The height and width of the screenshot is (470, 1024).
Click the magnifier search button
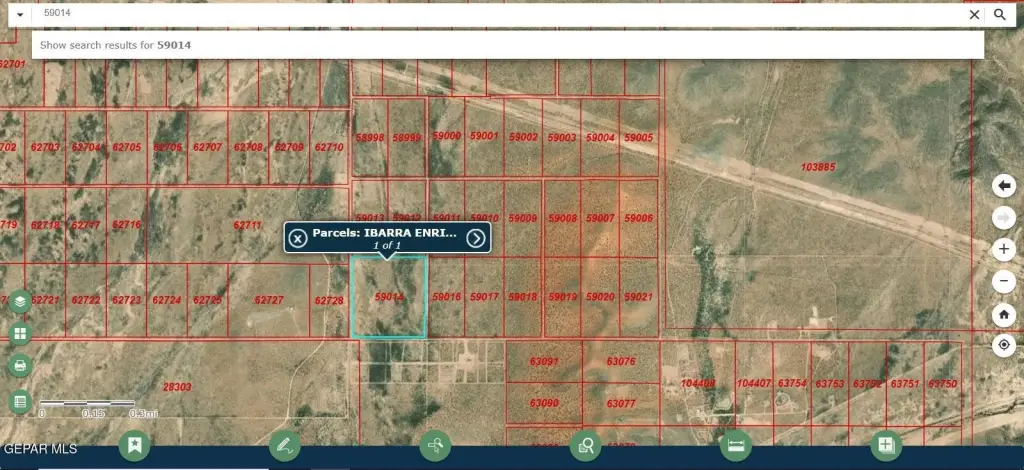[x=1000, y=15]
